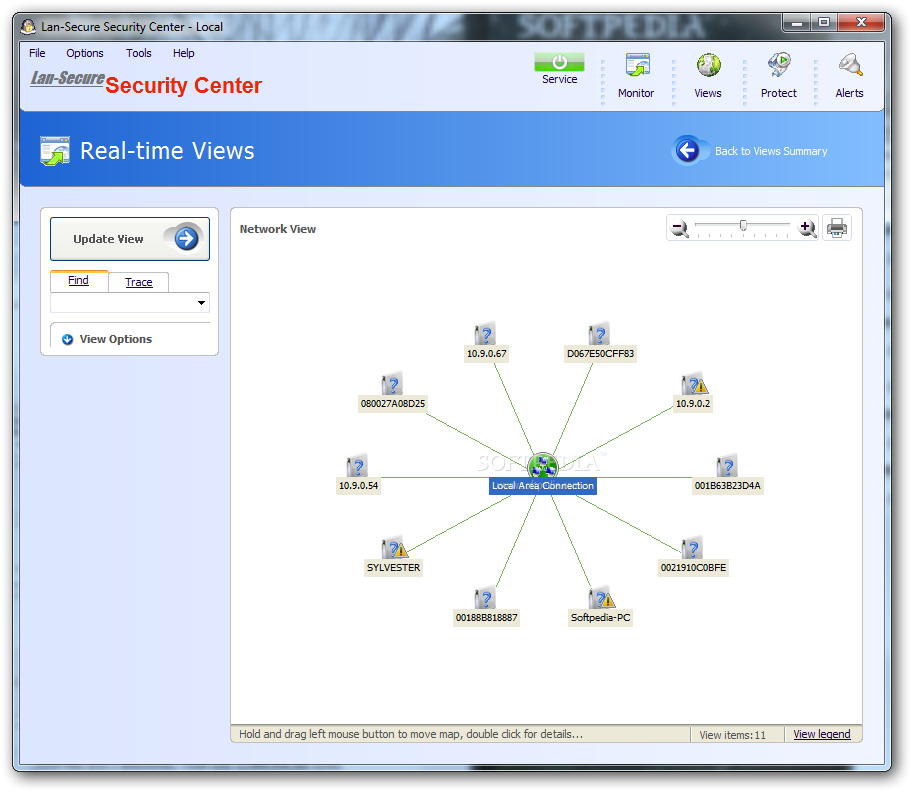Open the Tools menu
912x792 pixels.
click(138, 53)
